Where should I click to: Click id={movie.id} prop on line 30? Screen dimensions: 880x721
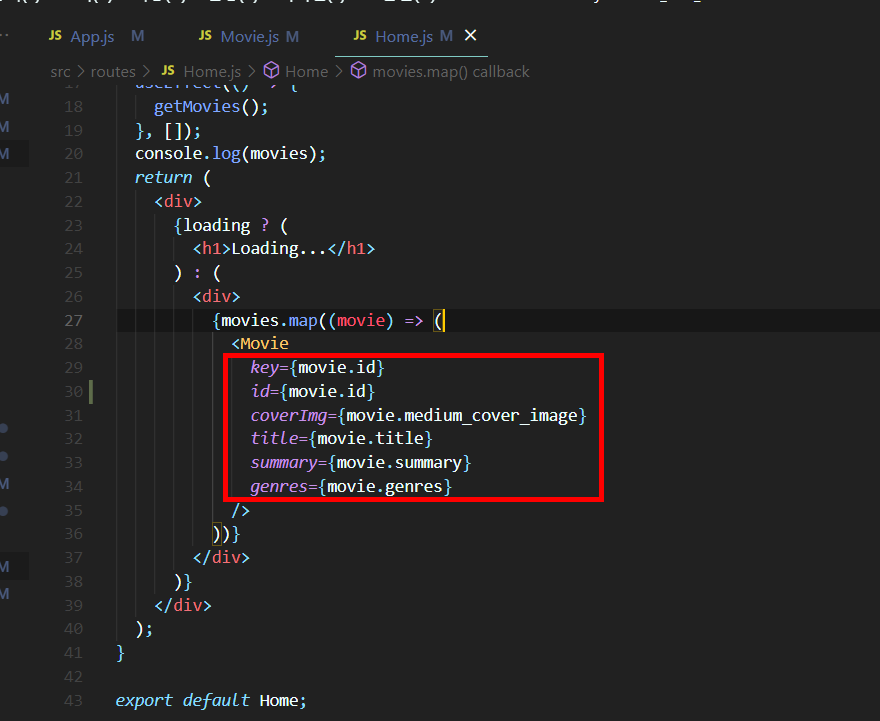313,392
